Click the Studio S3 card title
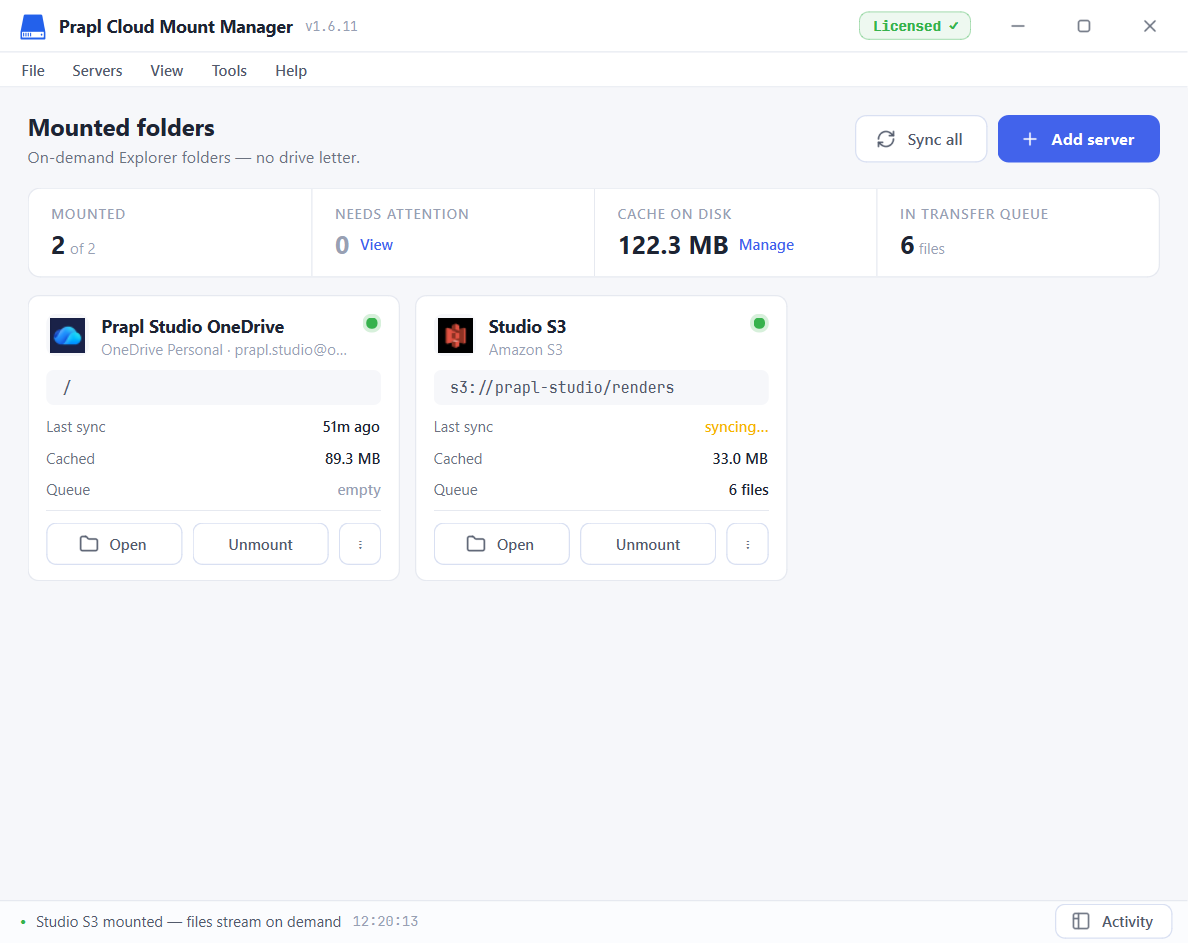Image resolution: width=1188 pixels, height=943 pixels. click(x=527, y=326)
